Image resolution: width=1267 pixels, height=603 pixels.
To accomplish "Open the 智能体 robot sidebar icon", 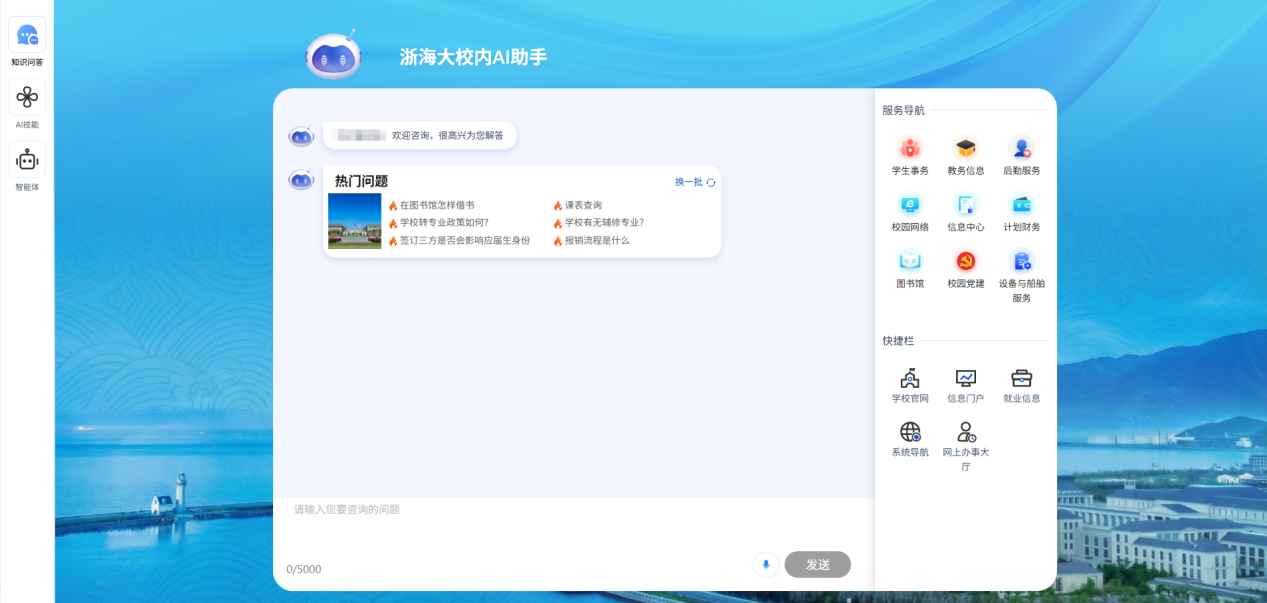I will [27, 160].
